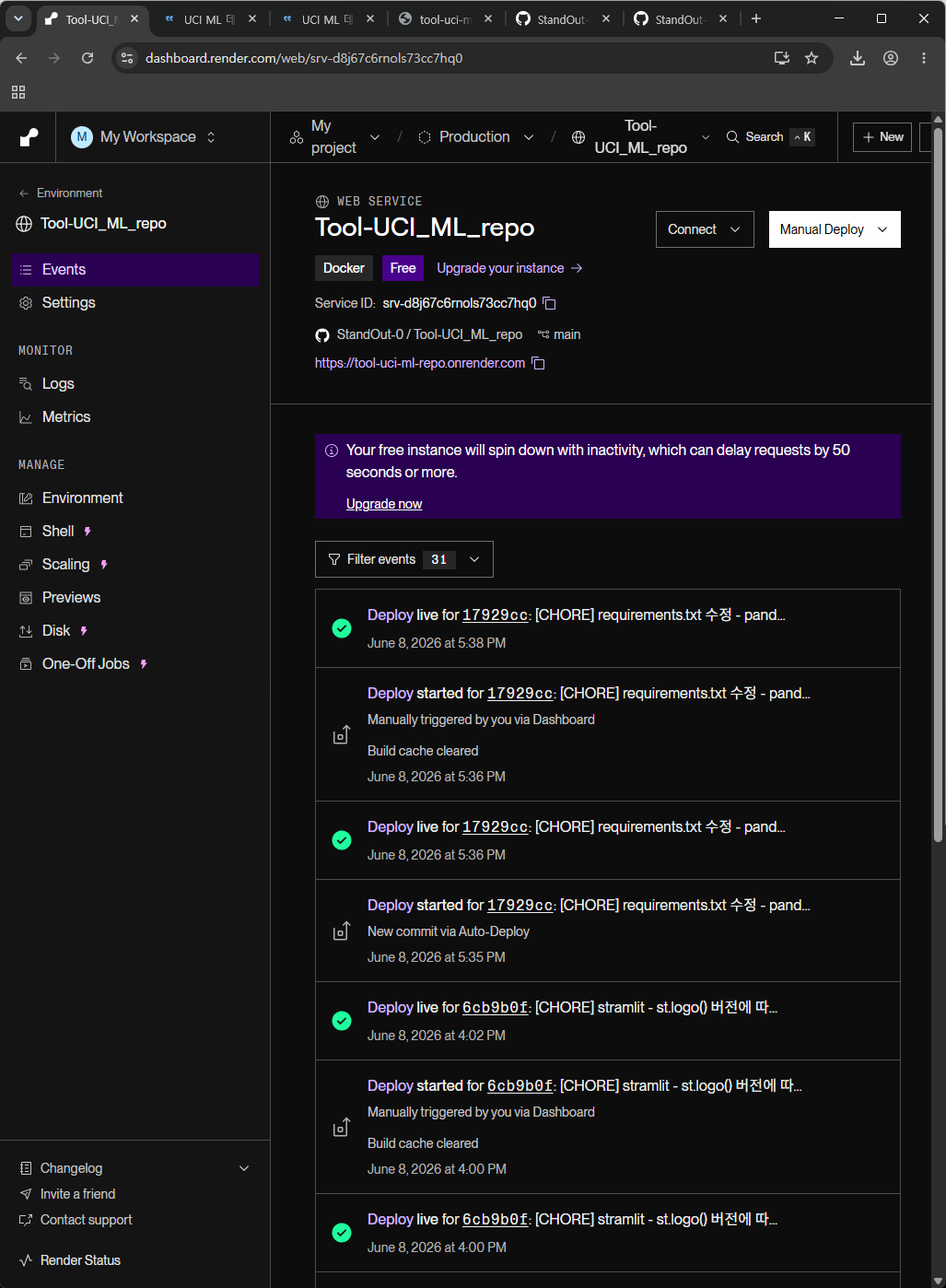
Task: Open Previews in the sidebar
Action: (x=134, y=598)
